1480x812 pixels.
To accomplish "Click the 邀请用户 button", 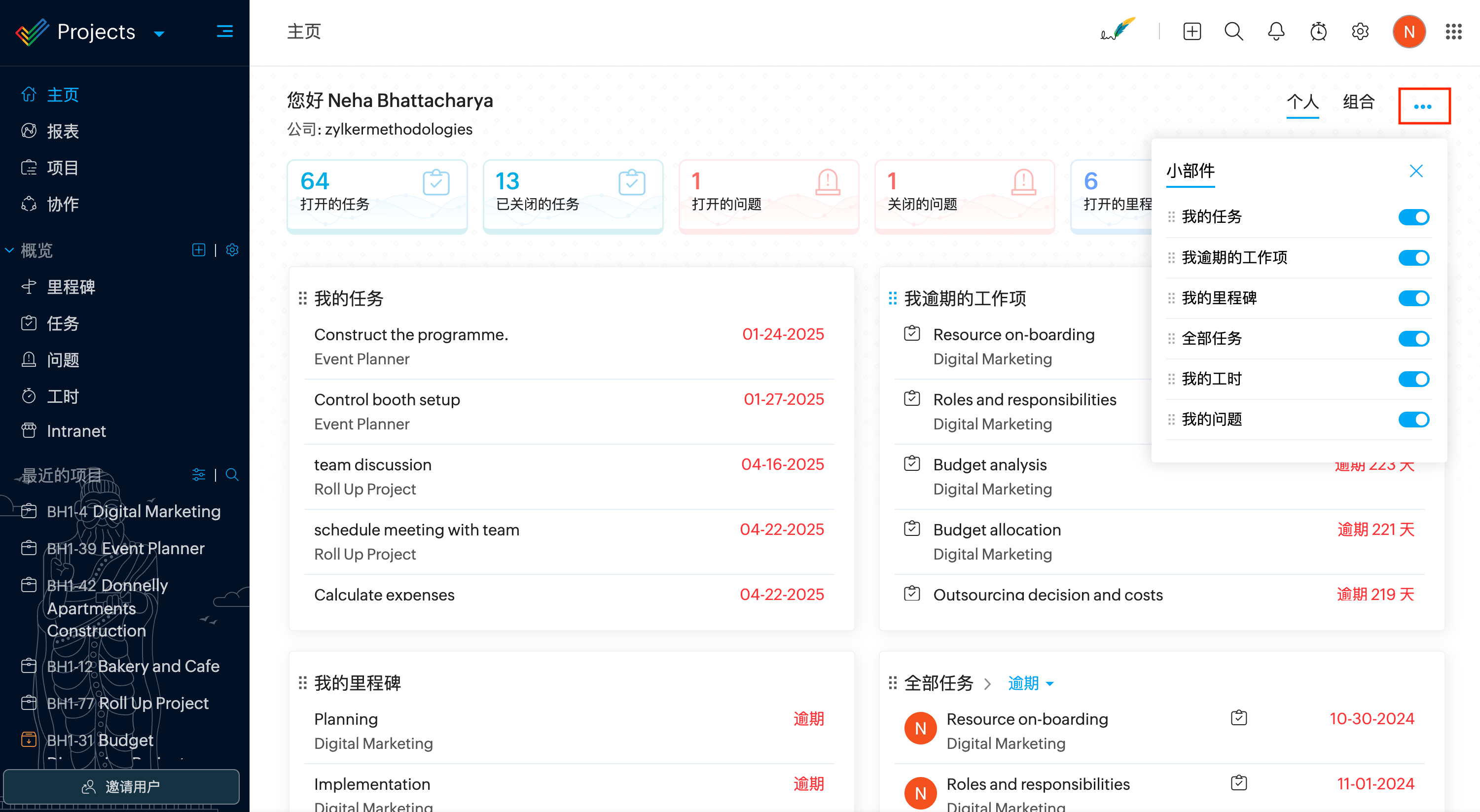I will pos(121,786).
